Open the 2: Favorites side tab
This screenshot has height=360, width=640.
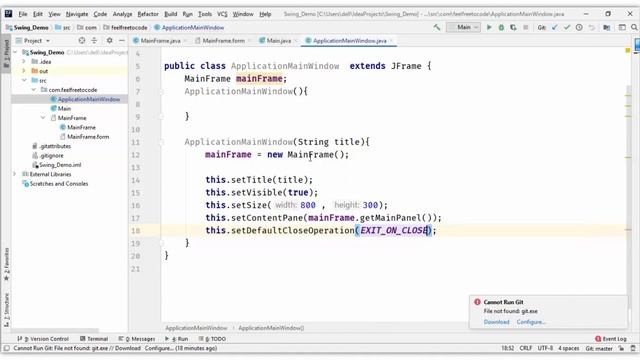tap(6, 264)
